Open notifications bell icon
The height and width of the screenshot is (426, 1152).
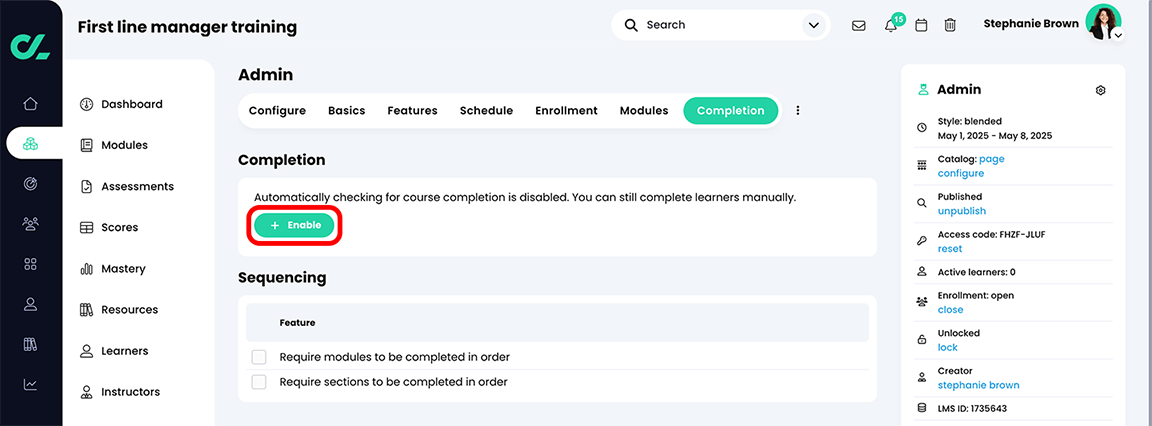[x=890, y=25]
